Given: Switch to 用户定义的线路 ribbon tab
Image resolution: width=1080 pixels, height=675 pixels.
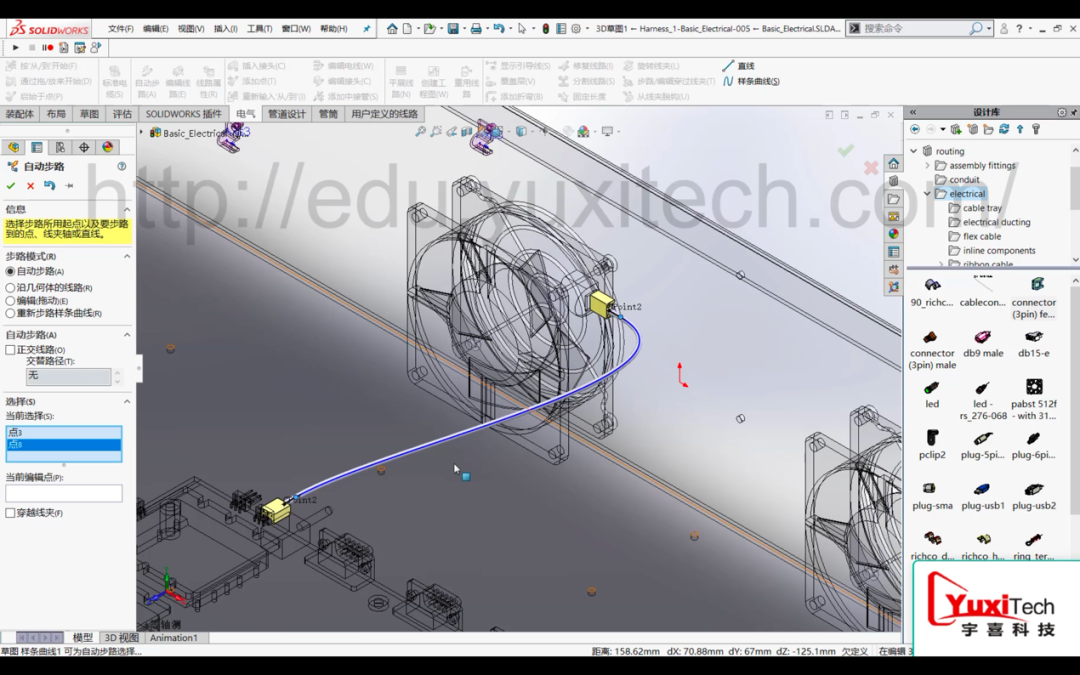Looking at the screenshot, I should pyautogui.click(x=384, y=114).
